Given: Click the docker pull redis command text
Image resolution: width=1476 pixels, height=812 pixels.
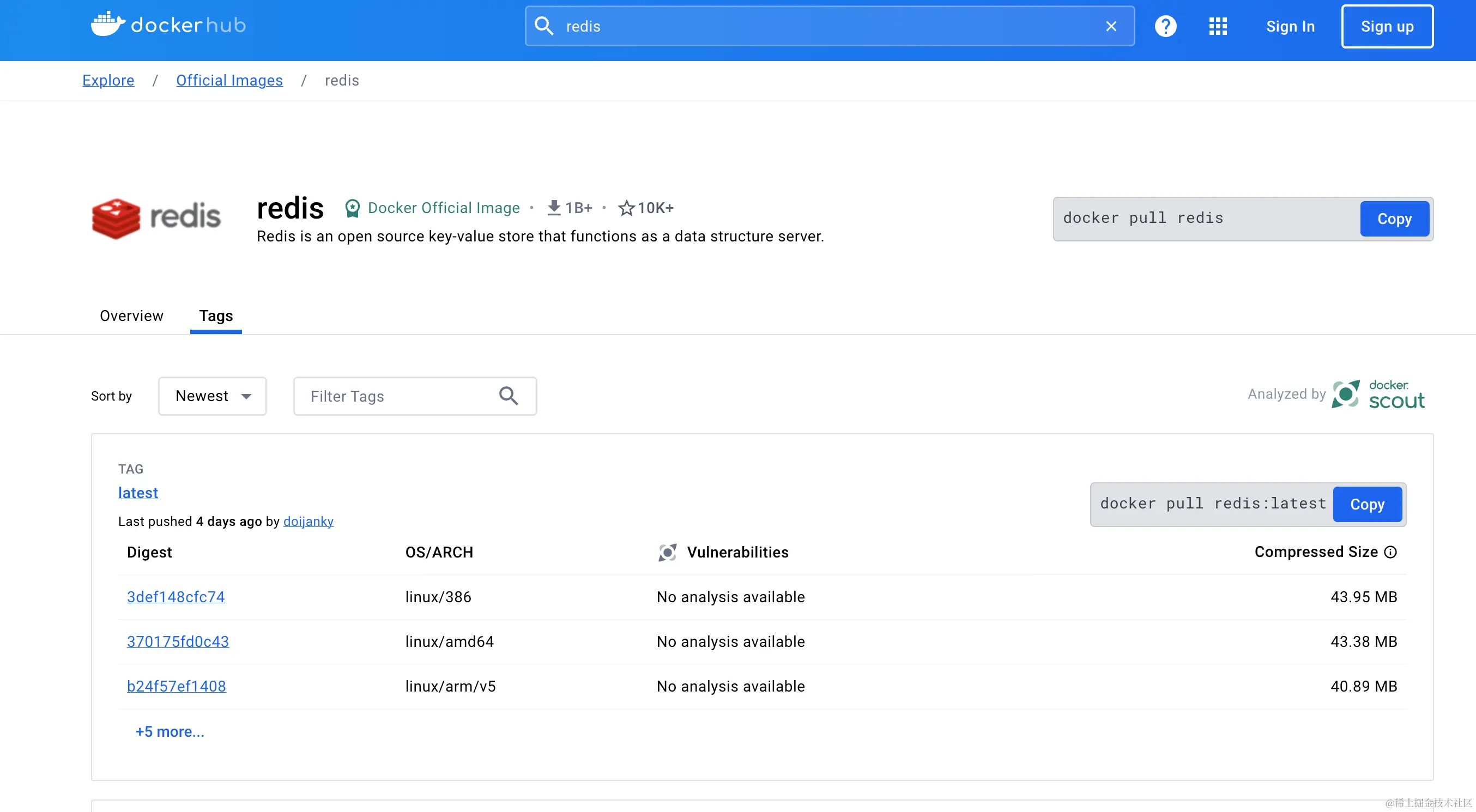Looking at the screenshot, I should pyautogui.click(x=1142, y=218).
